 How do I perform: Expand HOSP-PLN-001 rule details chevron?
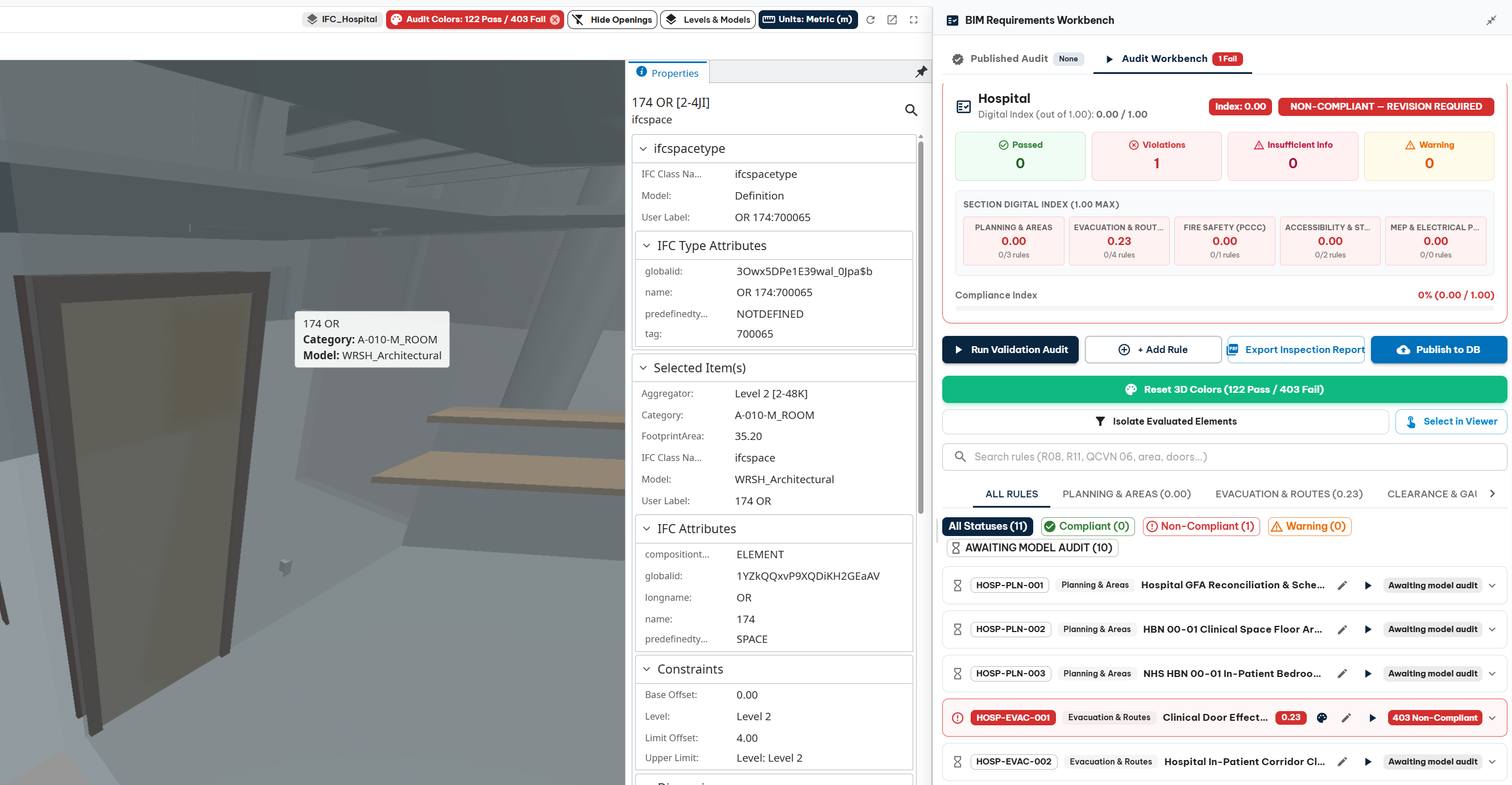[x=1493, y=585]
